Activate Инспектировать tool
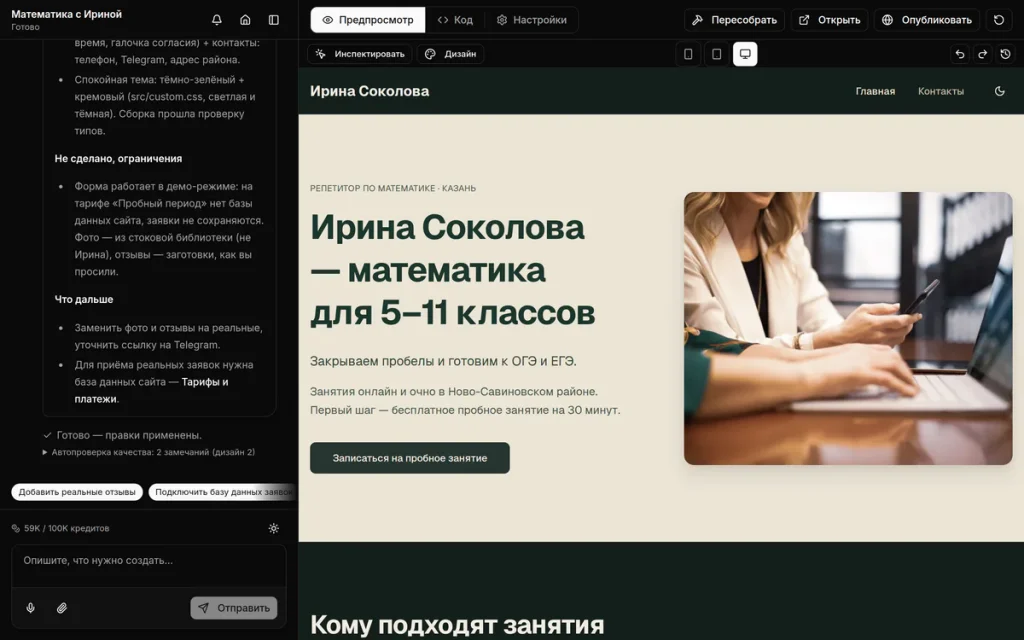The width and height of the screenshot is (1024, 640). pos(360,54)
